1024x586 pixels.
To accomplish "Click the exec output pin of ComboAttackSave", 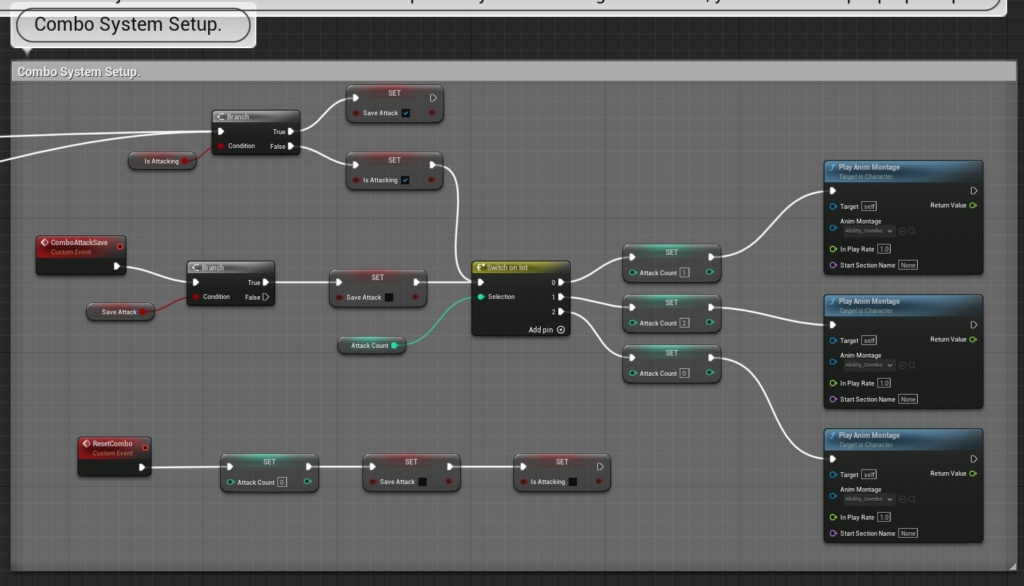I will (x=117, y=266).
